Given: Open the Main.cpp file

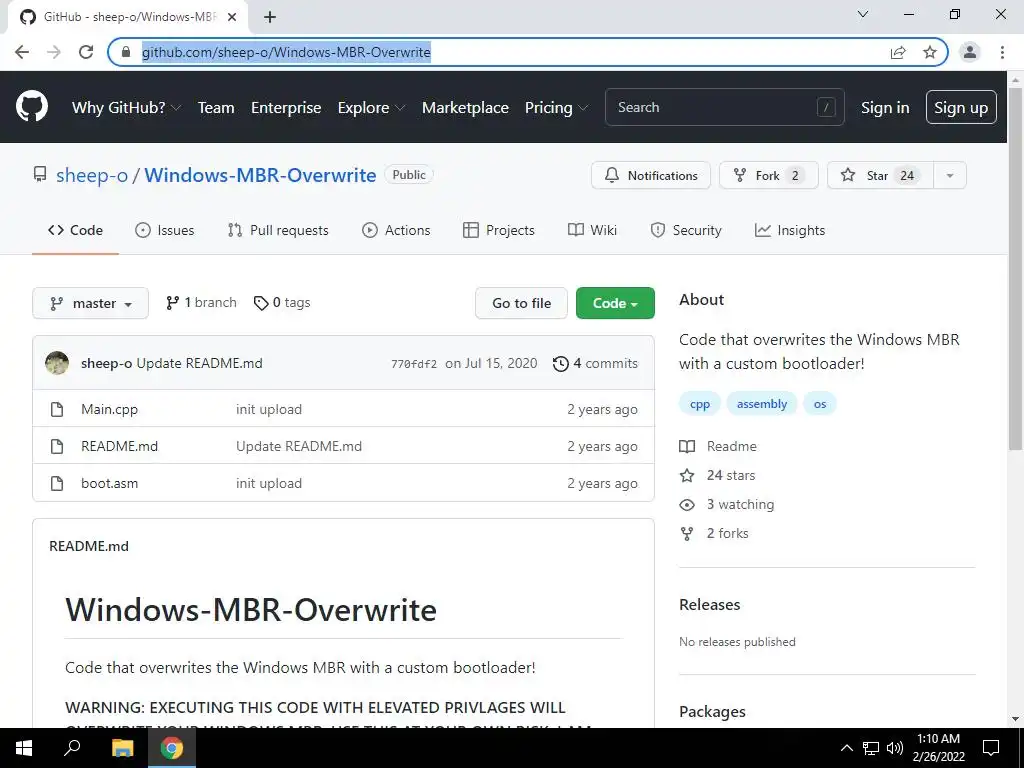Looking at the screenshot, I should click(109, 409).
